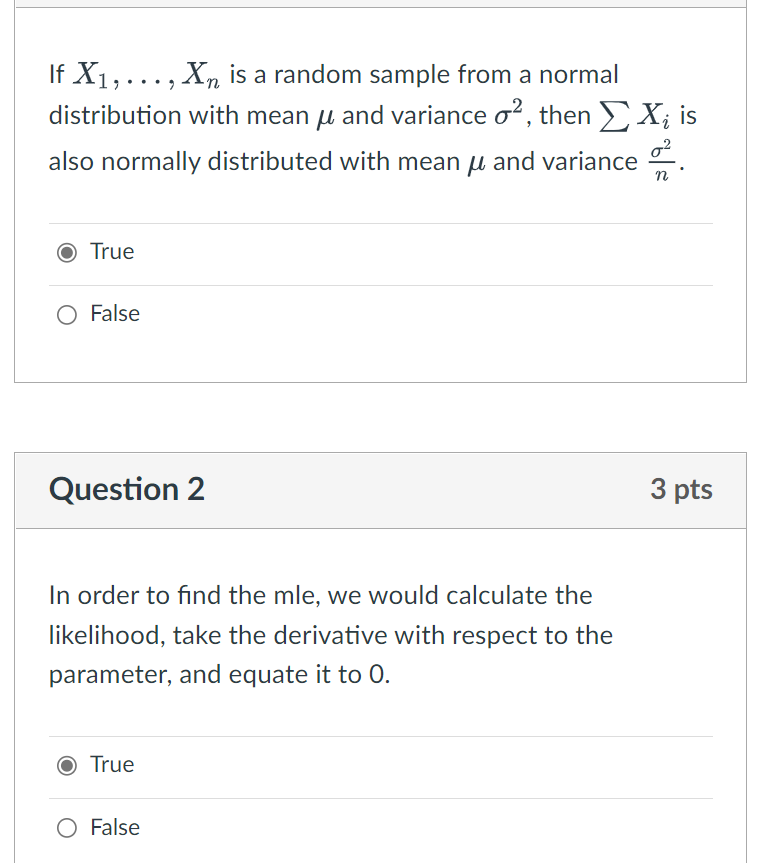Viewport: 758px width, 863px height.
Task: Click the True label text in Question 1
Action: coord(112,252)
